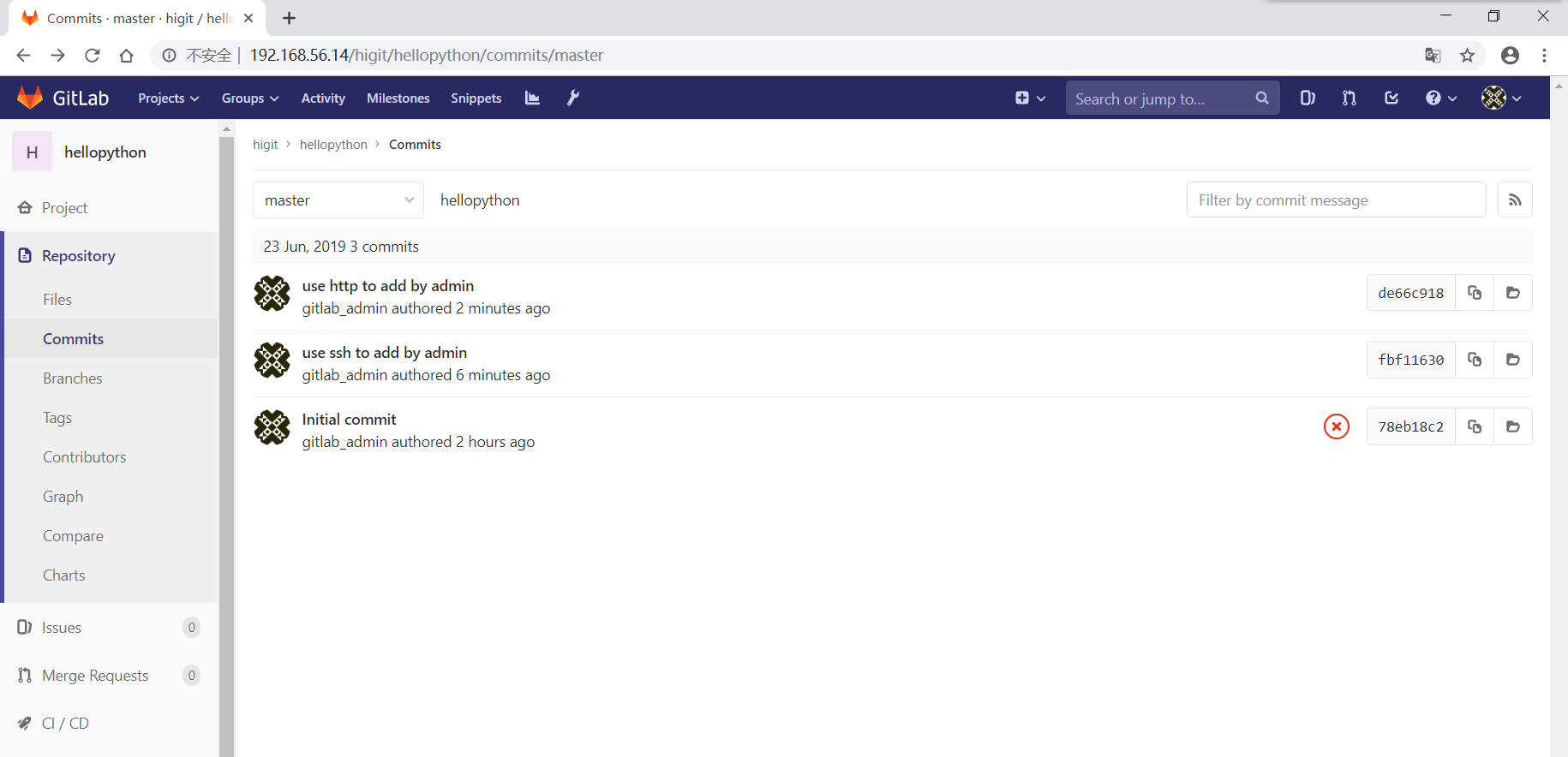Open instance statistics chart icon

coord(532,98)
